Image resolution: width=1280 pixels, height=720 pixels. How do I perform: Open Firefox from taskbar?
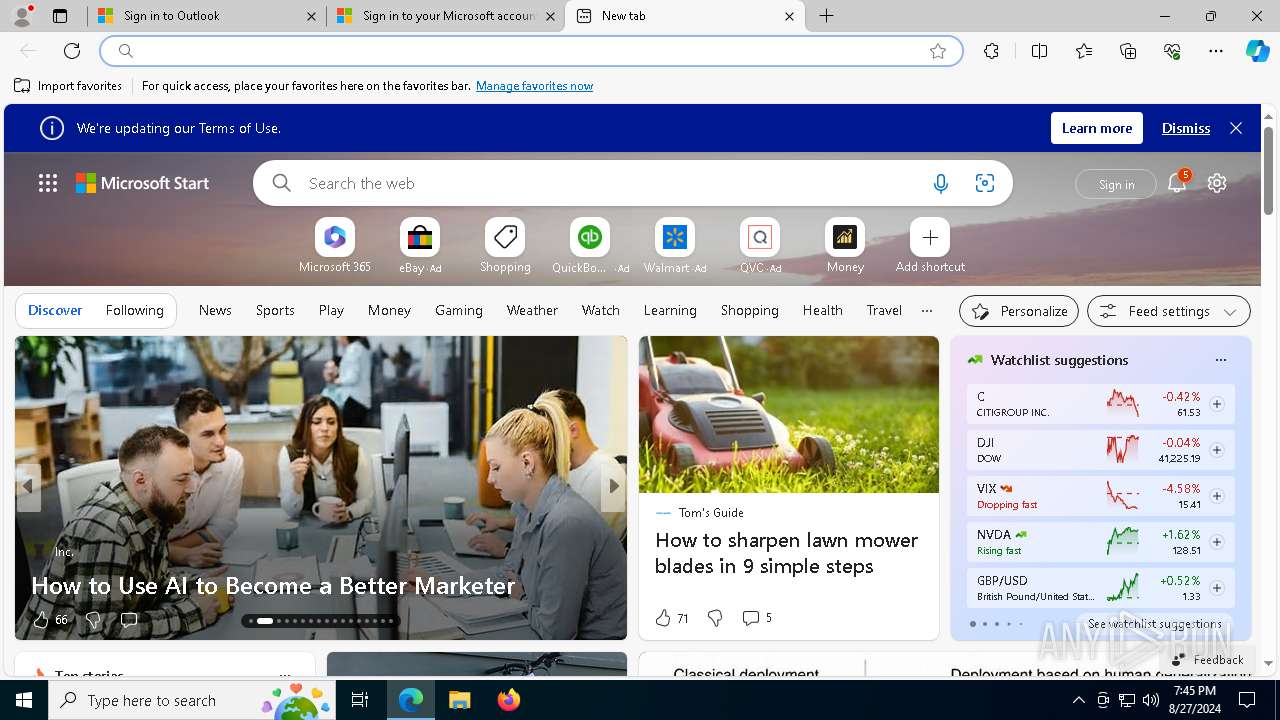509,700
